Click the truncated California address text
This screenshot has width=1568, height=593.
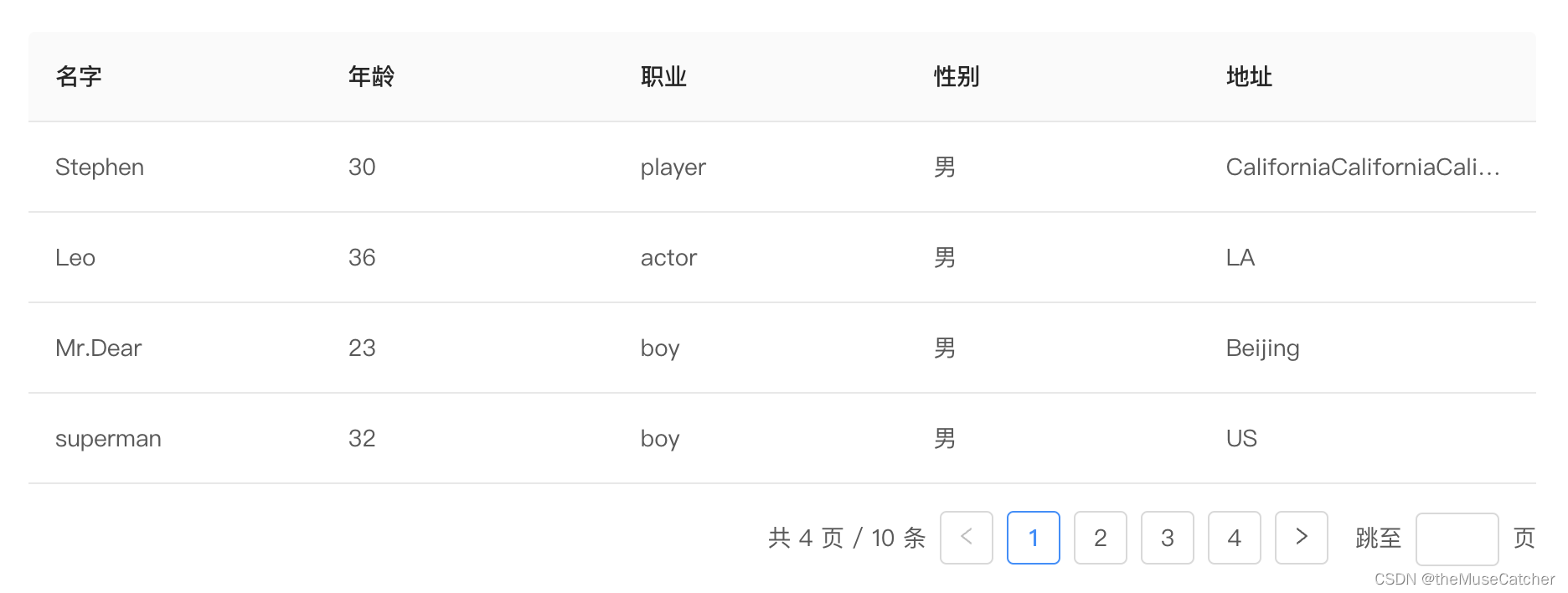click(x=1363, y=167)
